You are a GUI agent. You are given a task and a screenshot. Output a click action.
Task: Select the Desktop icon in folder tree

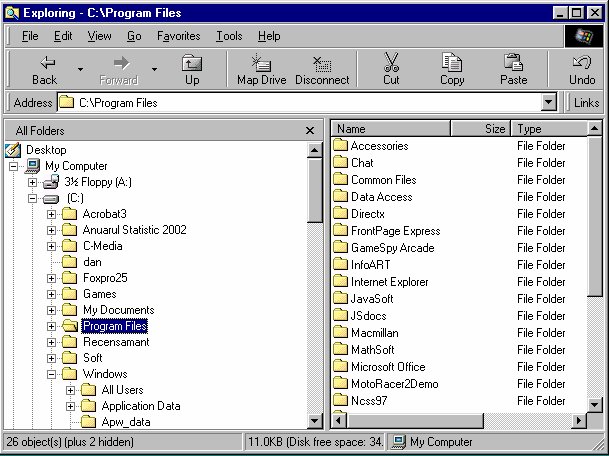point(13,150)
